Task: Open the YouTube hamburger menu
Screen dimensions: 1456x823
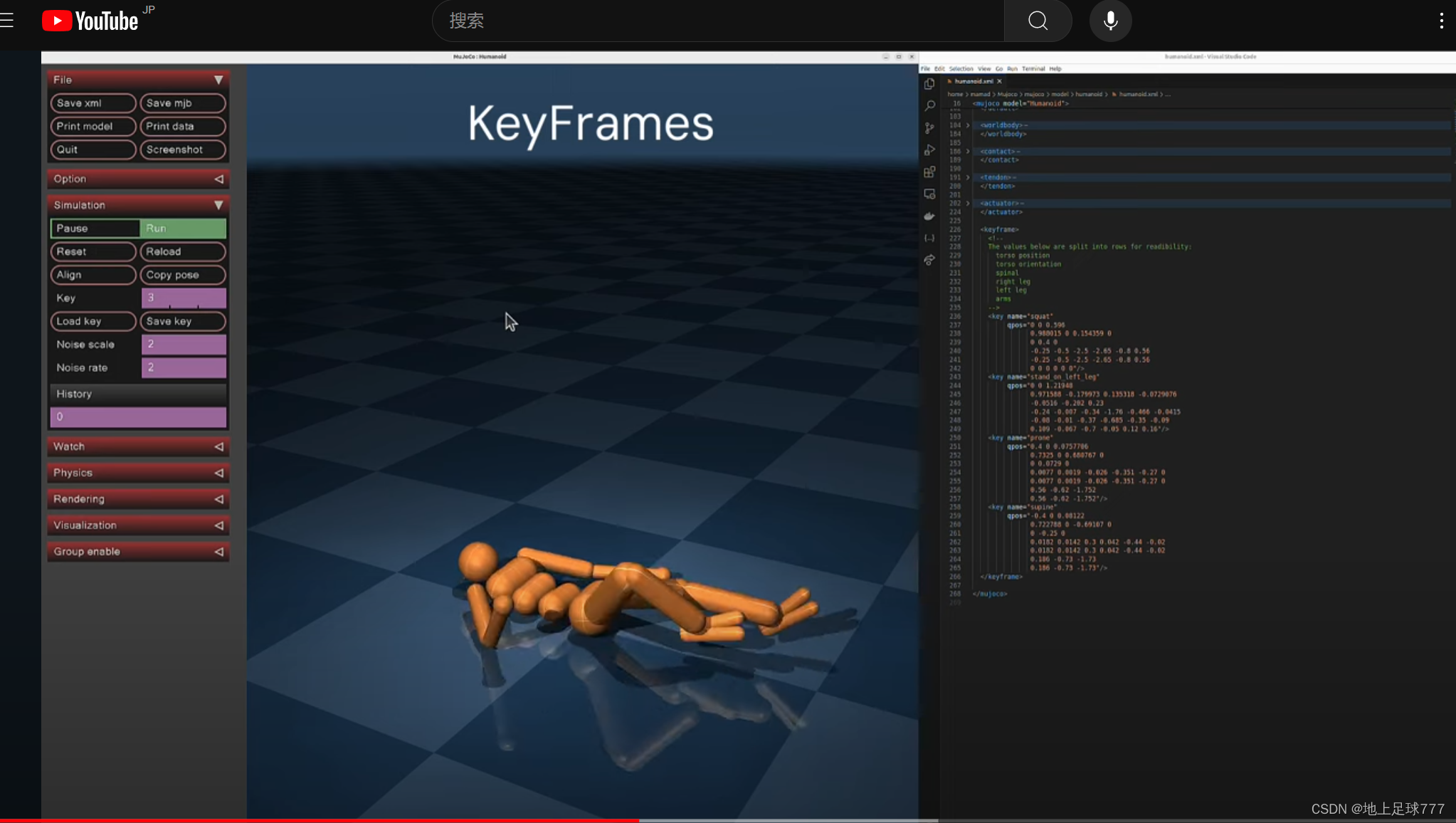Action: [7, 21]
